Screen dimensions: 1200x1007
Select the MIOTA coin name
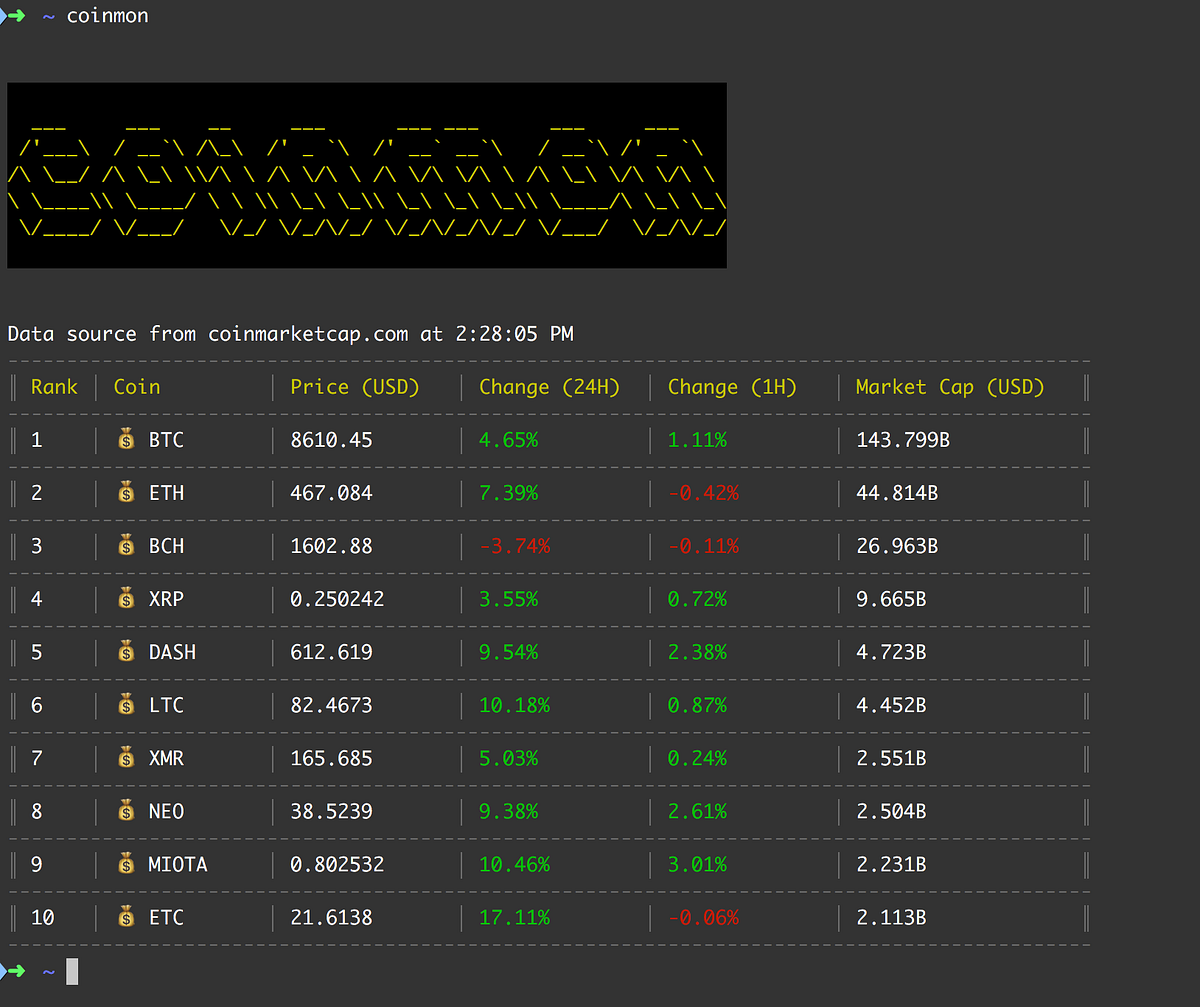(x=178, y=864)
